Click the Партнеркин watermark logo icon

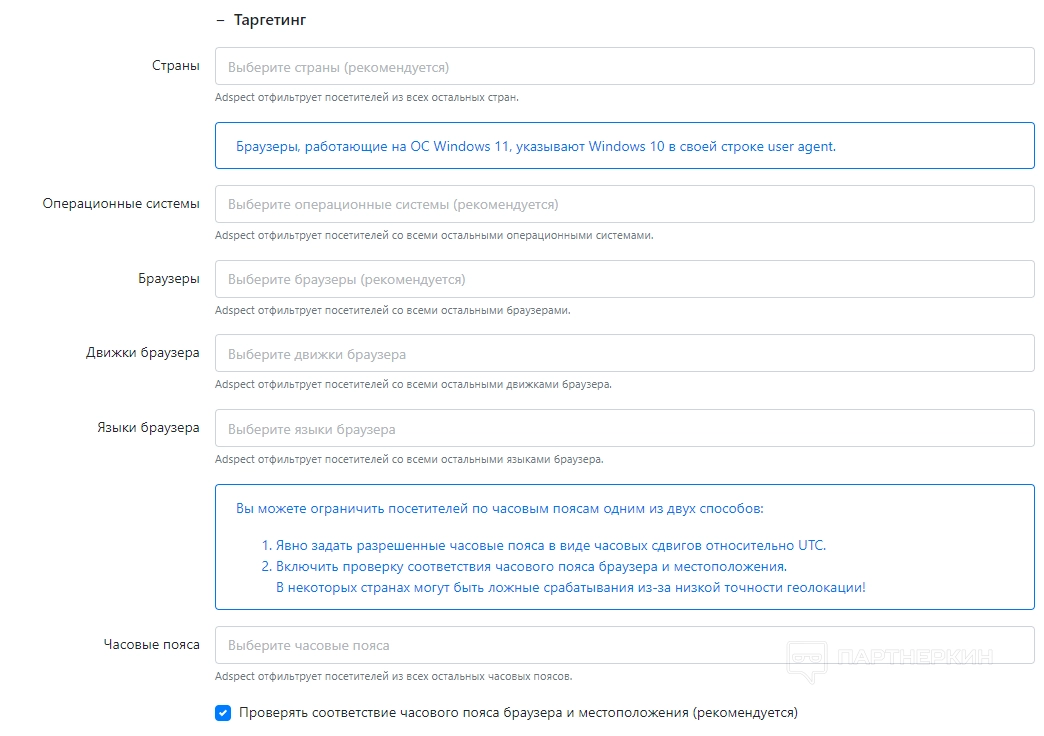point(806,658)
